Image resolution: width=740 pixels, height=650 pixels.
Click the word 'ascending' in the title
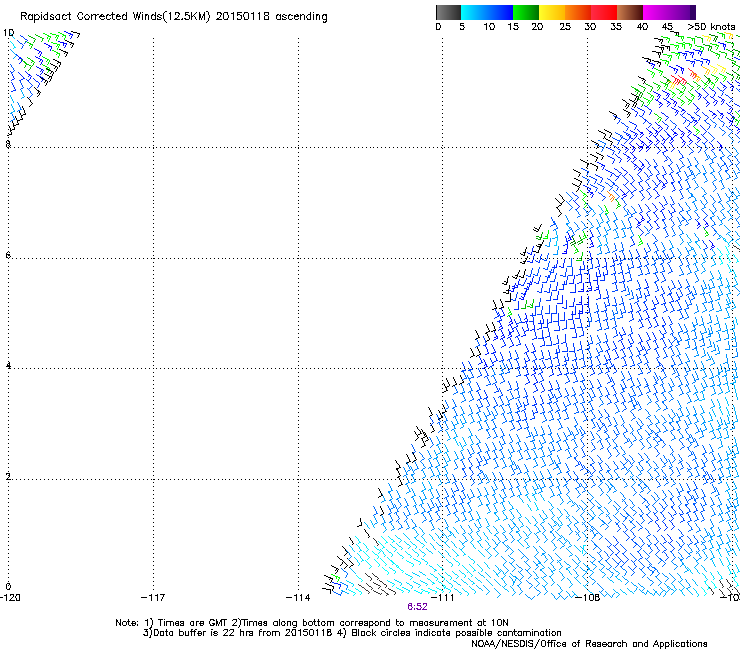(301, 17)
